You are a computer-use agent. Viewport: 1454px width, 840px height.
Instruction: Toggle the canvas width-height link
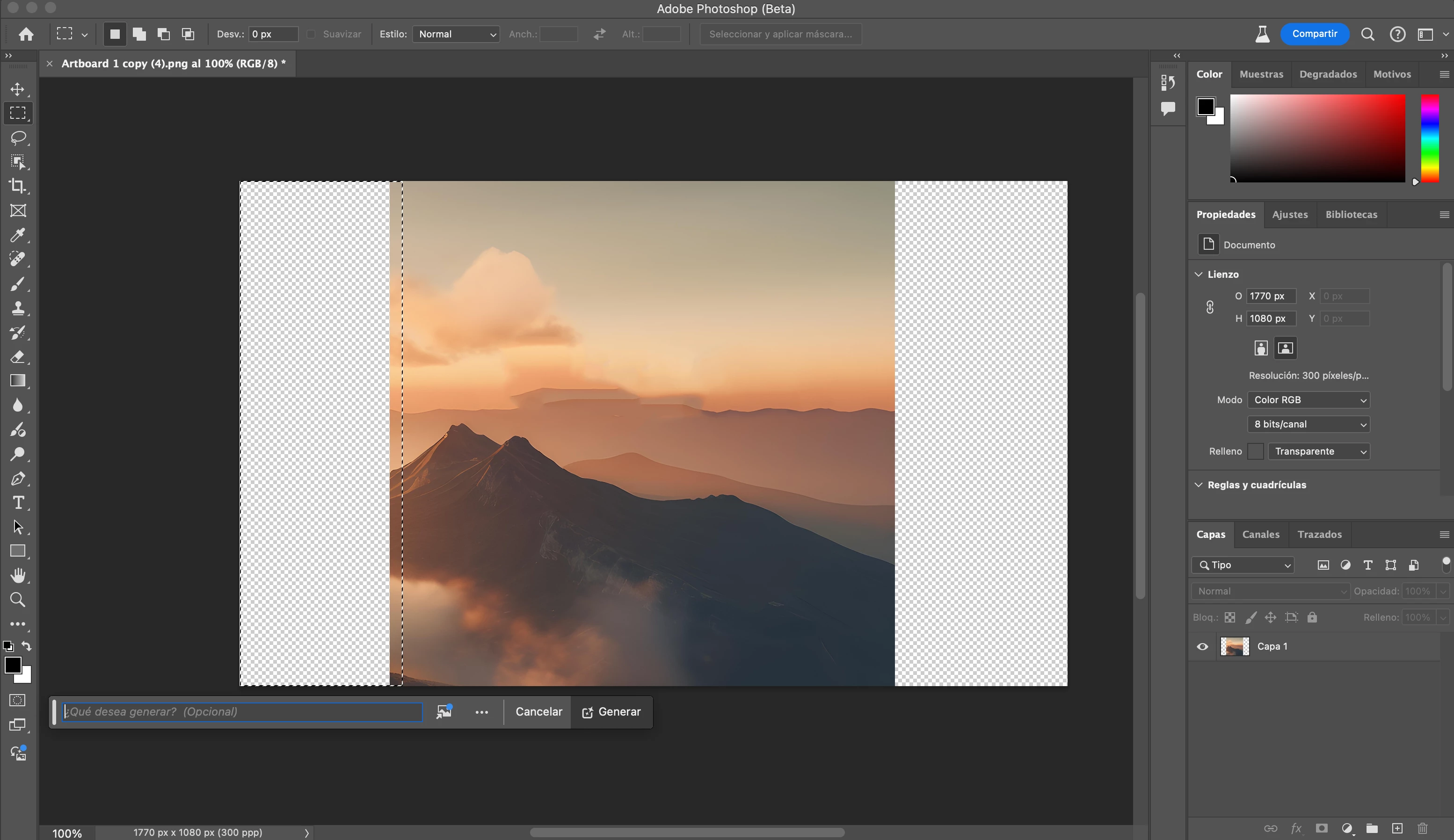pos(1210,307)
